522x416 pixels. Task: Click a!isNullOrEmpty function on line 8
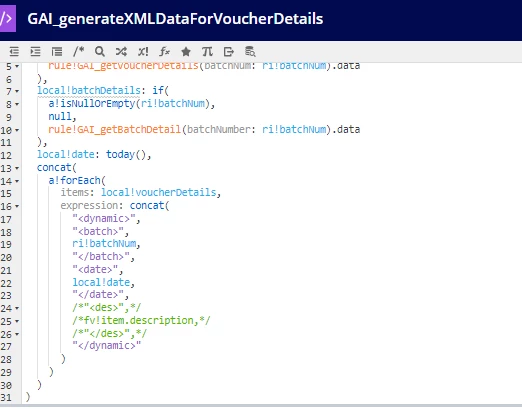tap(92, 104)
